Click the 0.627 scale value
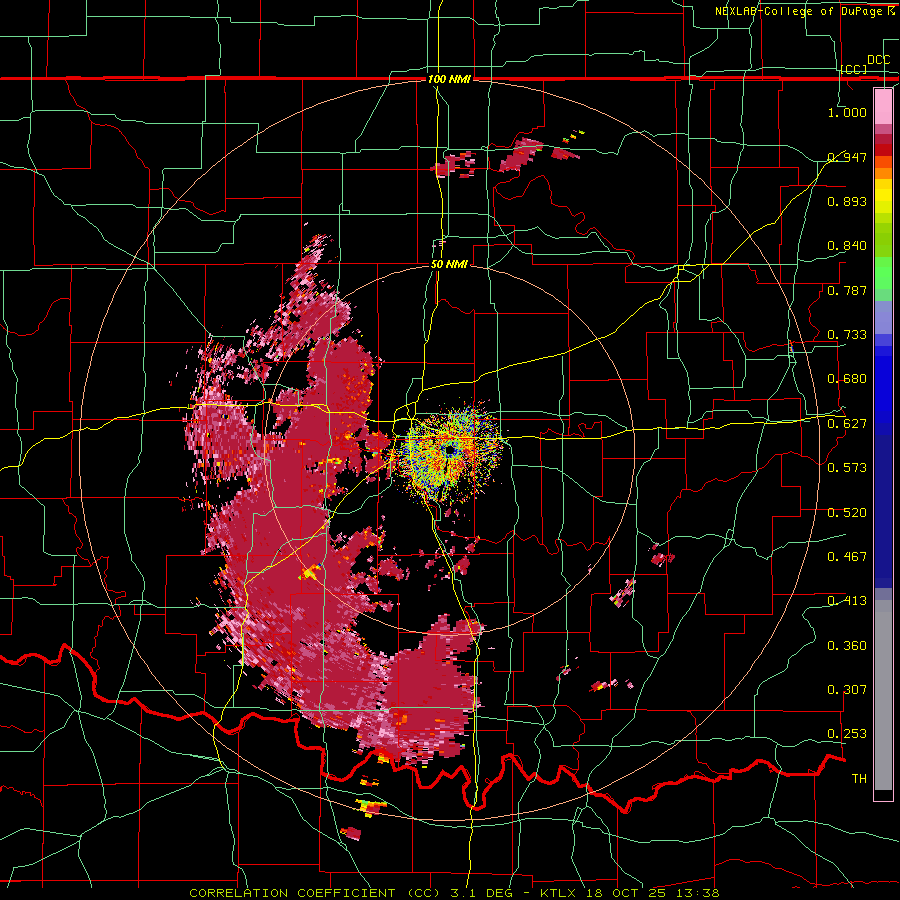 [x=847, y=424]
